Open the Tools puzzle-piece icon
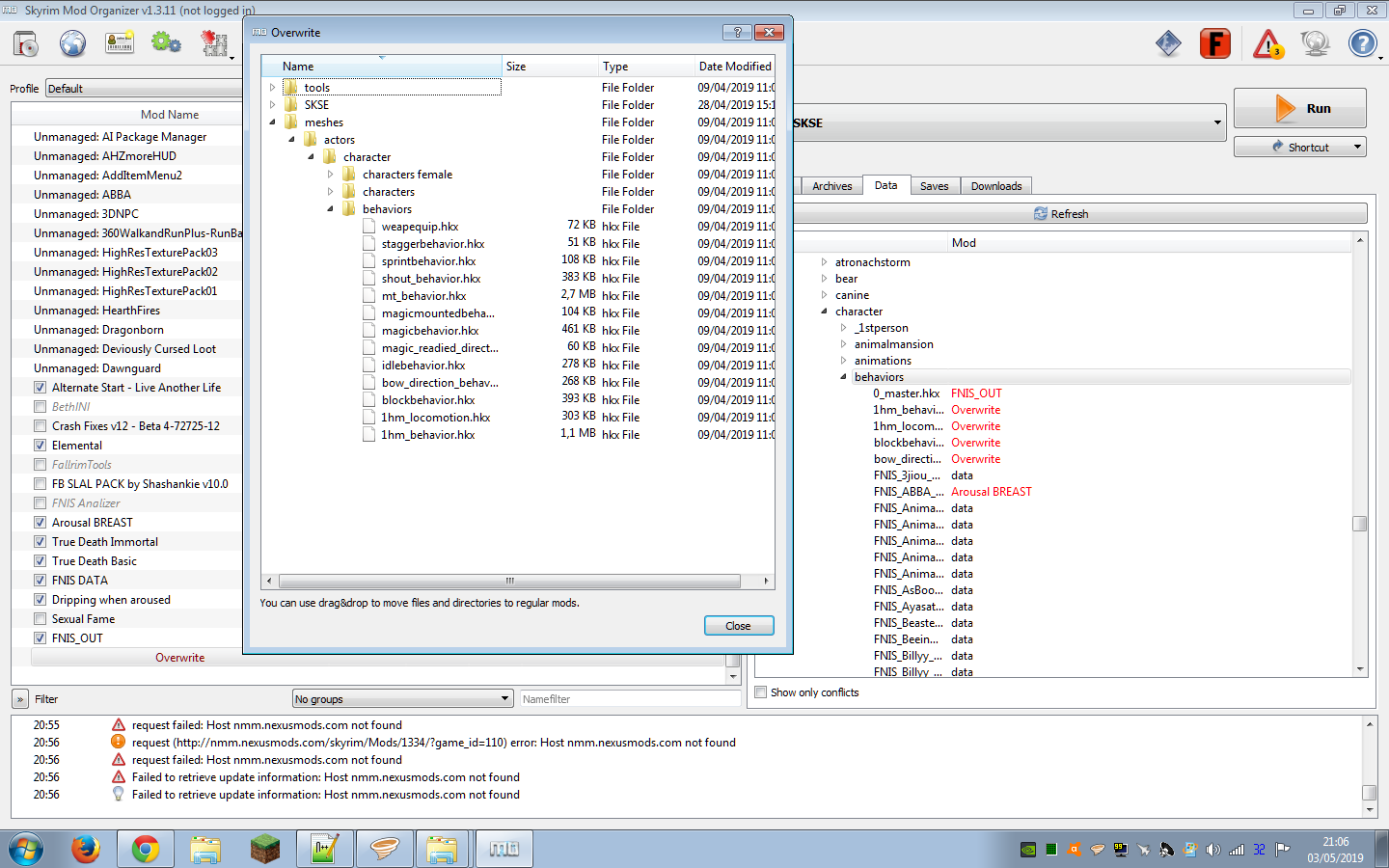The height and width of the screenshot is (868, 1389). 214,43
